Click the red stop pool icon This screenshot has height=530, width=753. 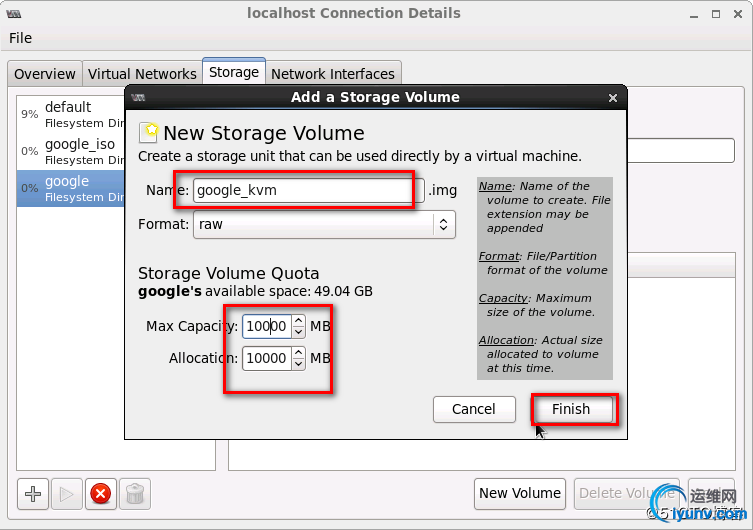(100, 493)
